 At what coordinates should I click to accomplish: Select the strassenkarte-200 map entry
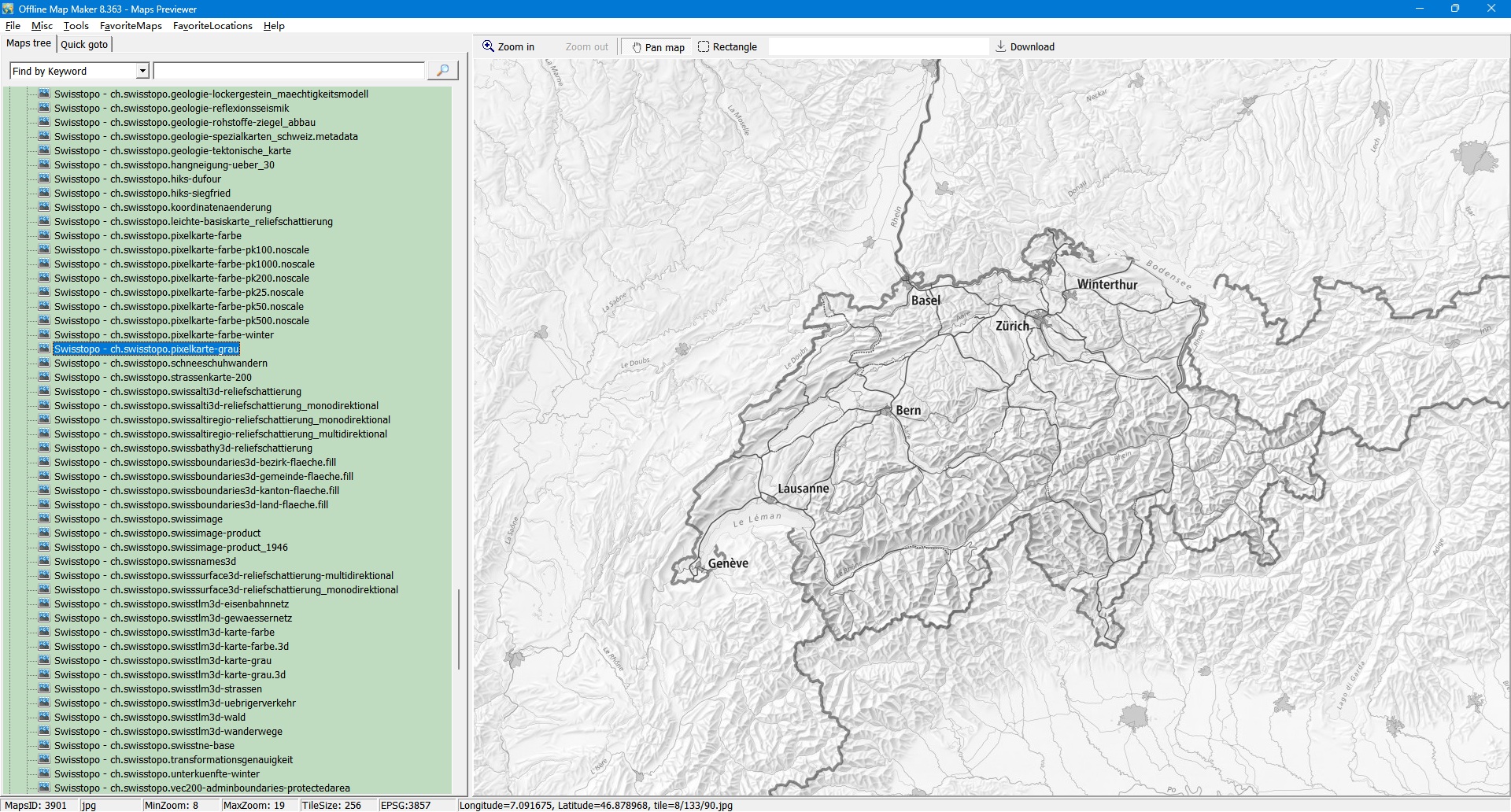[153, 378]
